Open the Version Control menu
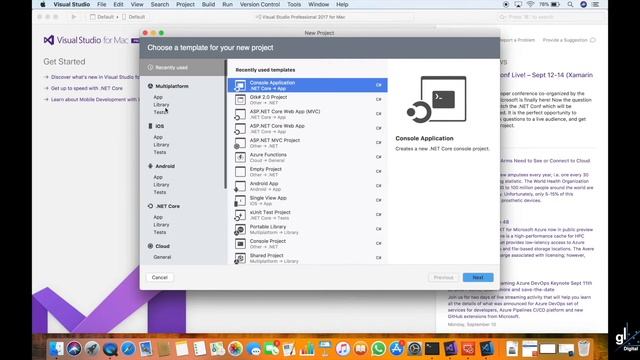 (x=260, y=4)
